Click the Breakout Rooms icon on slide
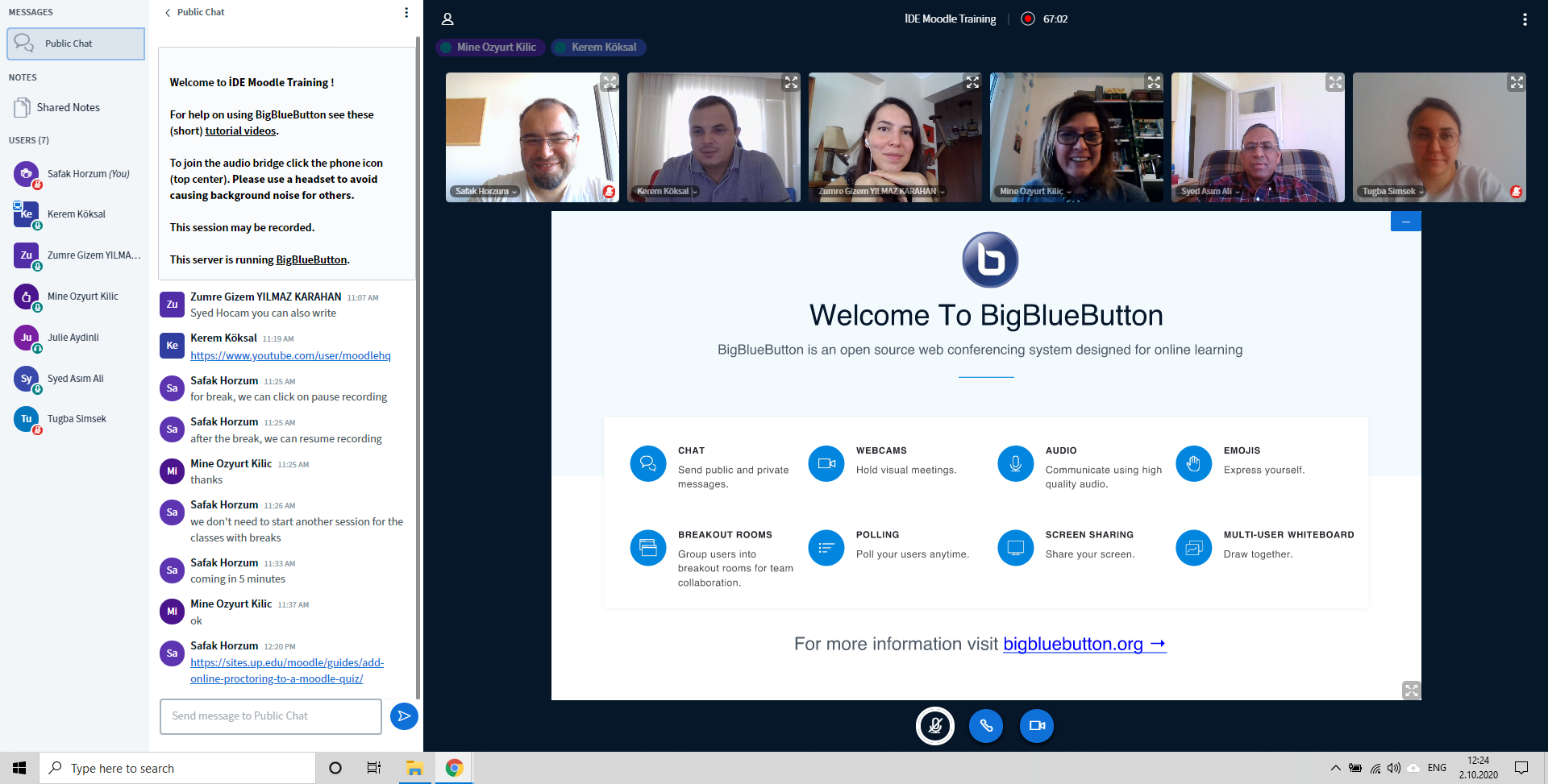Screen dimensions: 1548x784 click(x=648, y=548)
